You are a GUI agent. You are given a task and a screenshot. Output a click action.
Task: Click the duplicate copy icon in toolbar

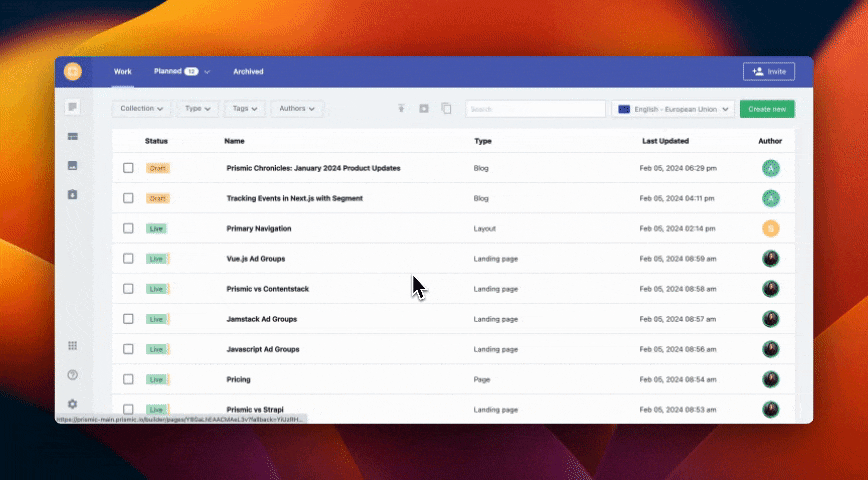pyautogui.click(x=446, y=109)
